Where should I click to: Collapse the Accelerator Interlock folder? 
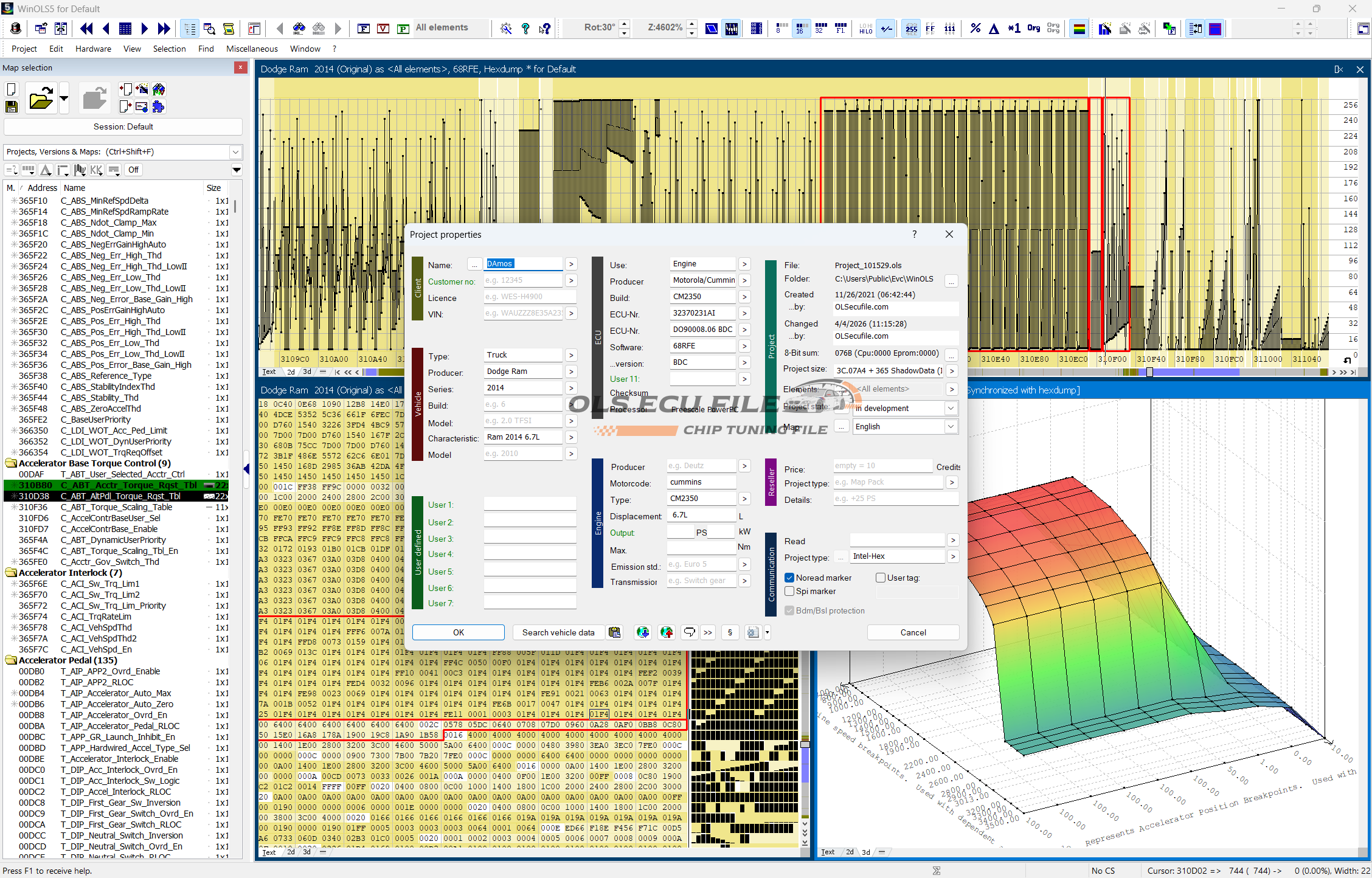(11, 573)
